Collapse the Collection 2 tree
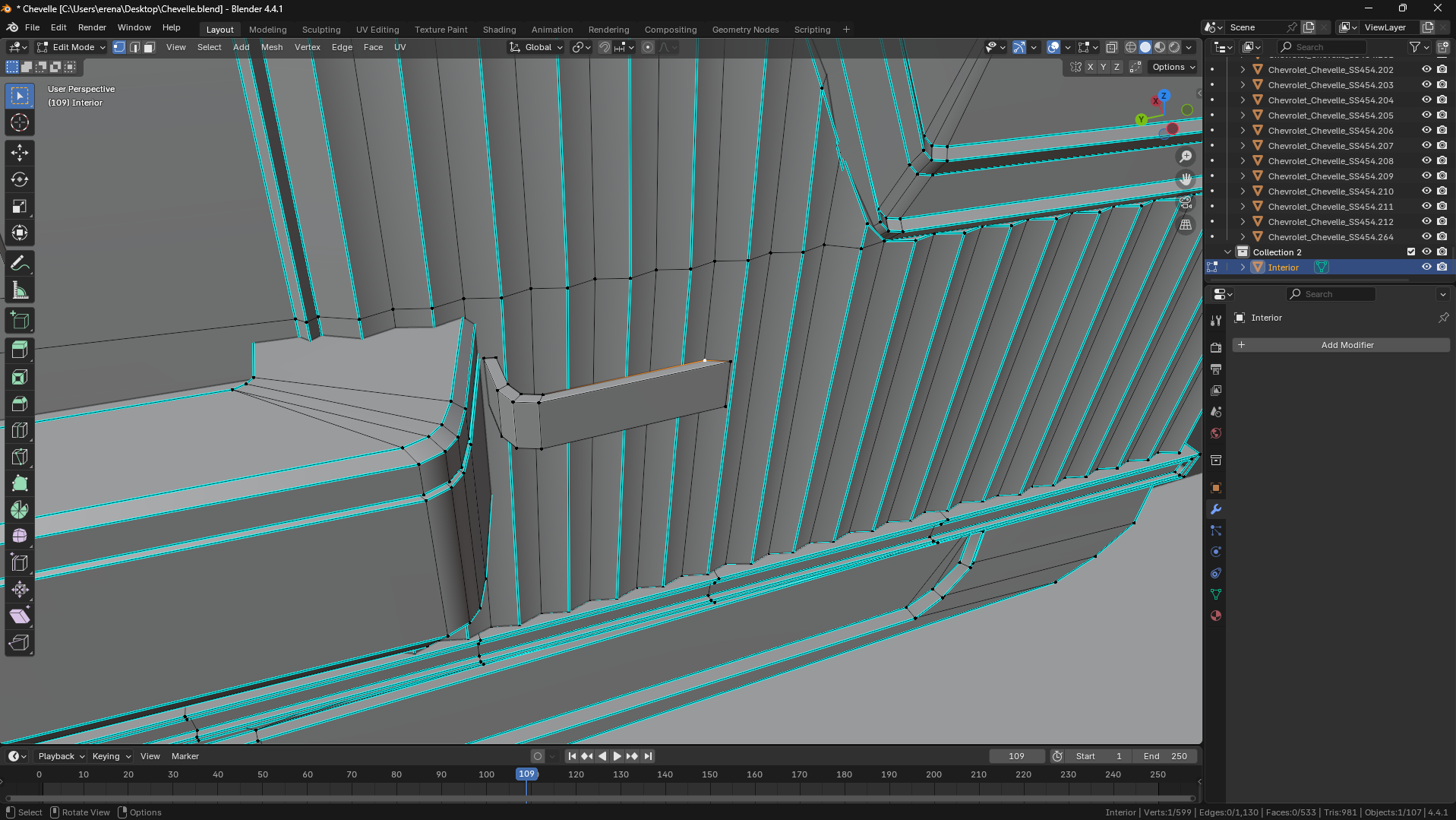The width and height of the screenshot is (1456, 820). [x=1227, y=252]
